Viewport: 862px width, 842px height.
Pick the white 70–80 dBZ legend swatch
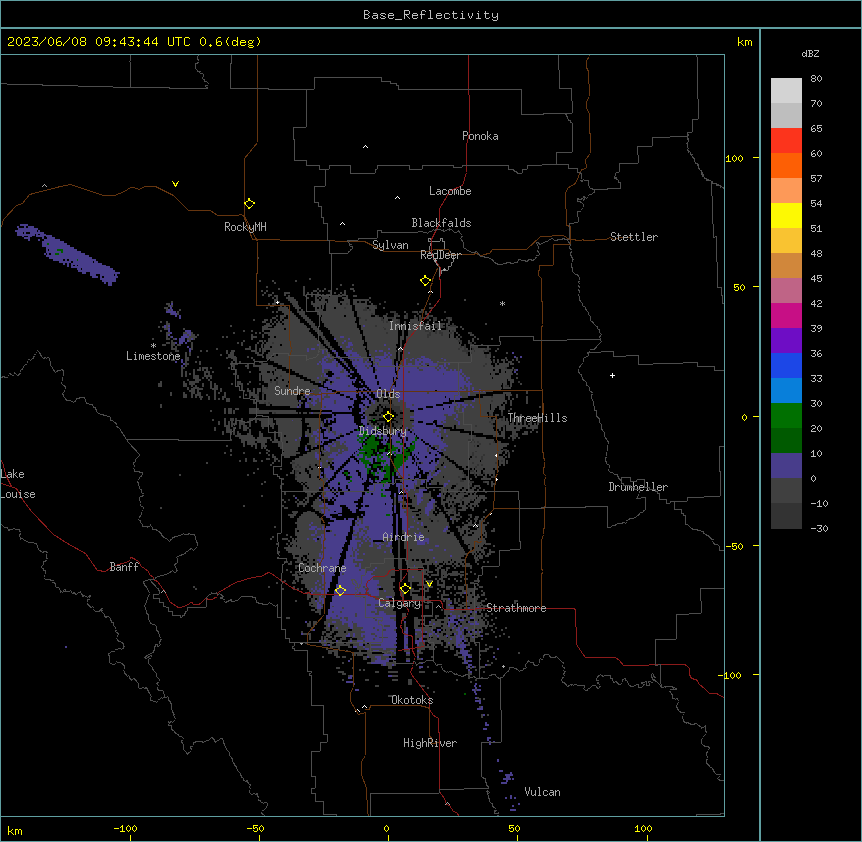[786, 91]
